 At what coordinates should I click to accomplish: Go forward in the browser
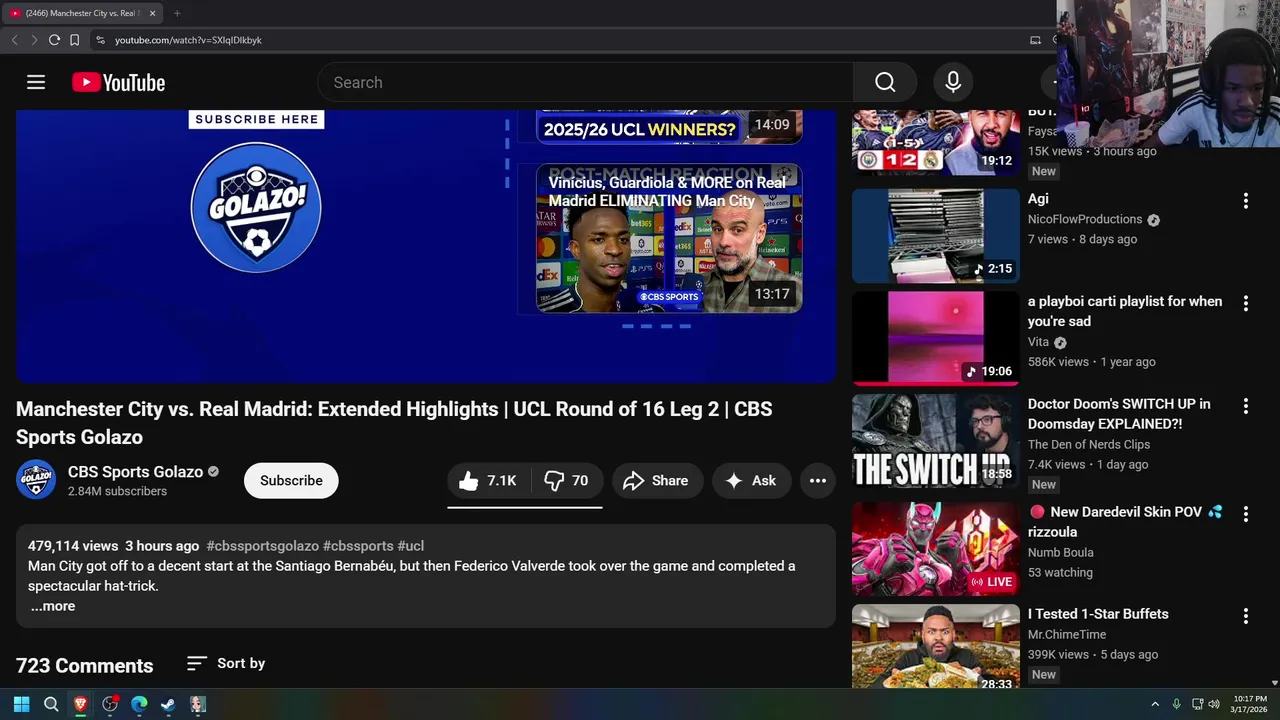[x=34, y=40]
